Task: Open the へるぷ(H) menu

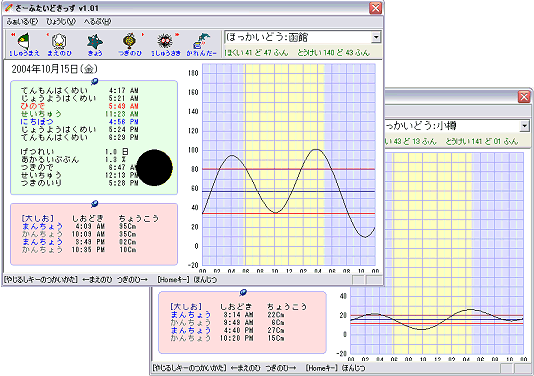Action: [97, 22]
